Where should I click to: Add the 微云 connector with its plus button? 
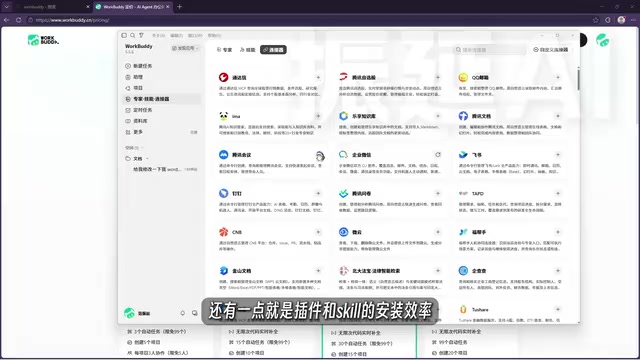coord(438,232)
